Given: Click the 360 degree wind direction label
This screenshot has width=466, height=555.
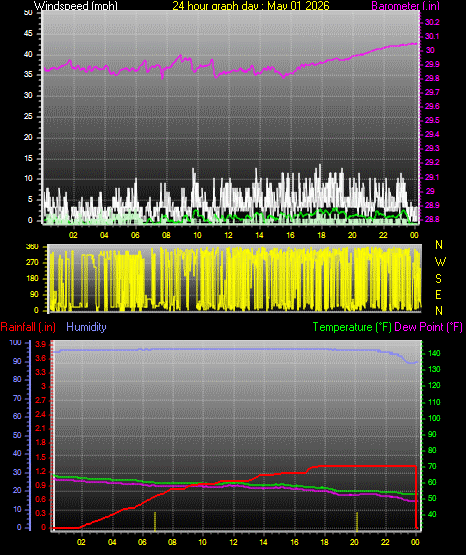Looking at the screenshot, I should click(x=32, y=247).
